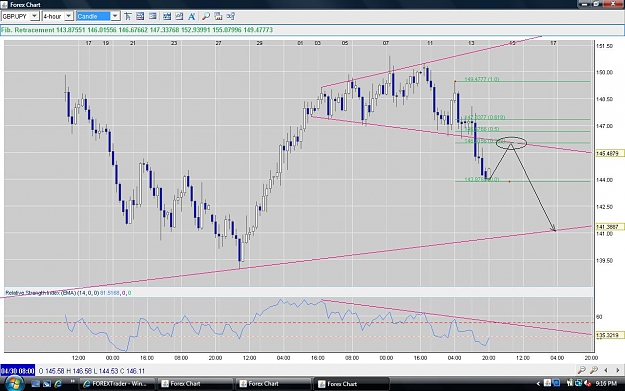Click the selected Candle chart type field
The width and height of the screenshot is (625, 391).
point(93,16)
